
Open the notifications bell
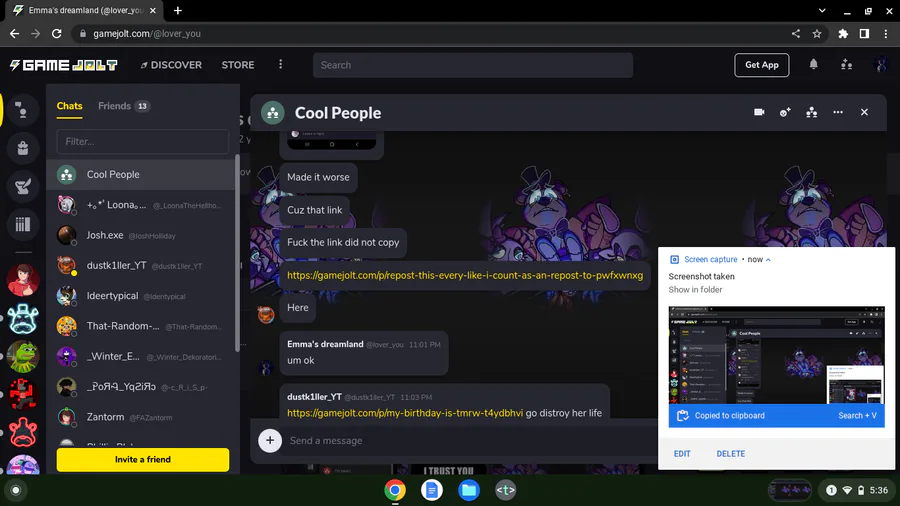pyautogui.click(x=813, y=64)
